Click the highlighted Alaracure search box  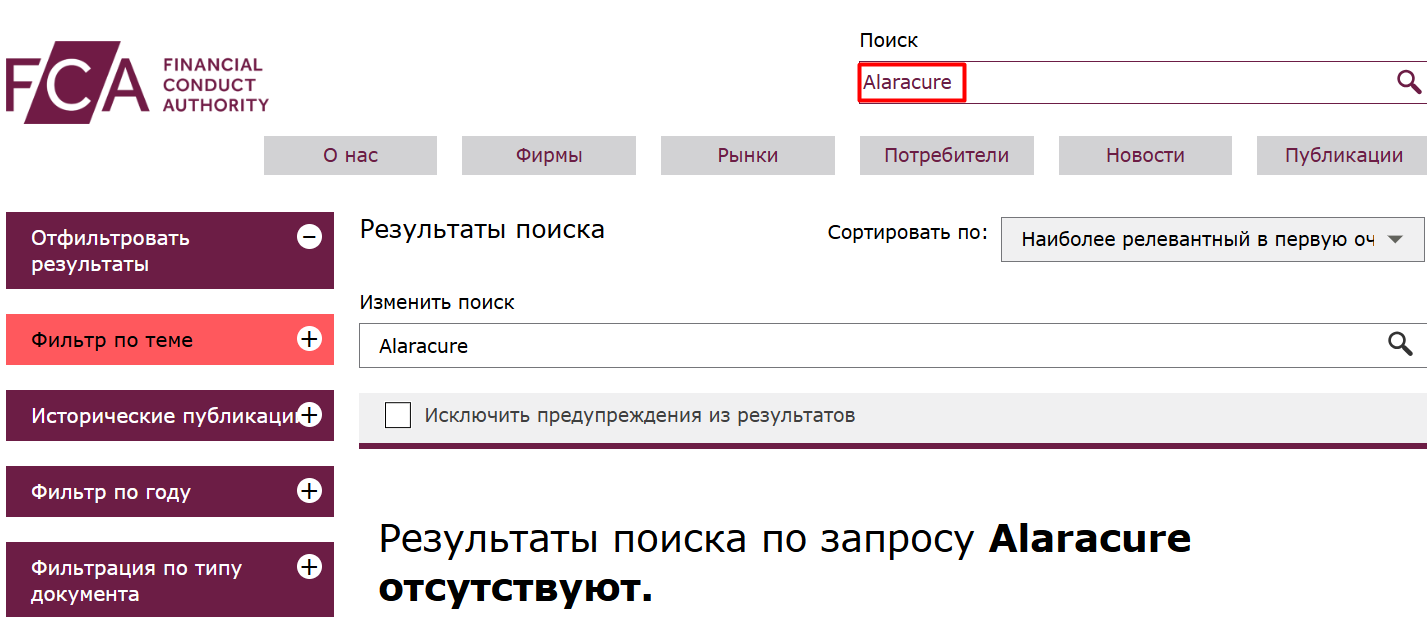pyautogui.click(x=910, y=82)
